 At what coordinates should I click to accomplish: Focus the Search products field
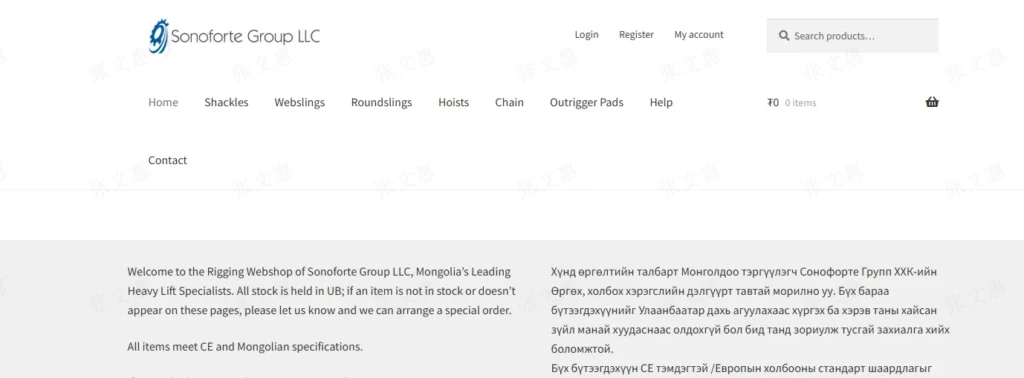[x=852, y=35]
